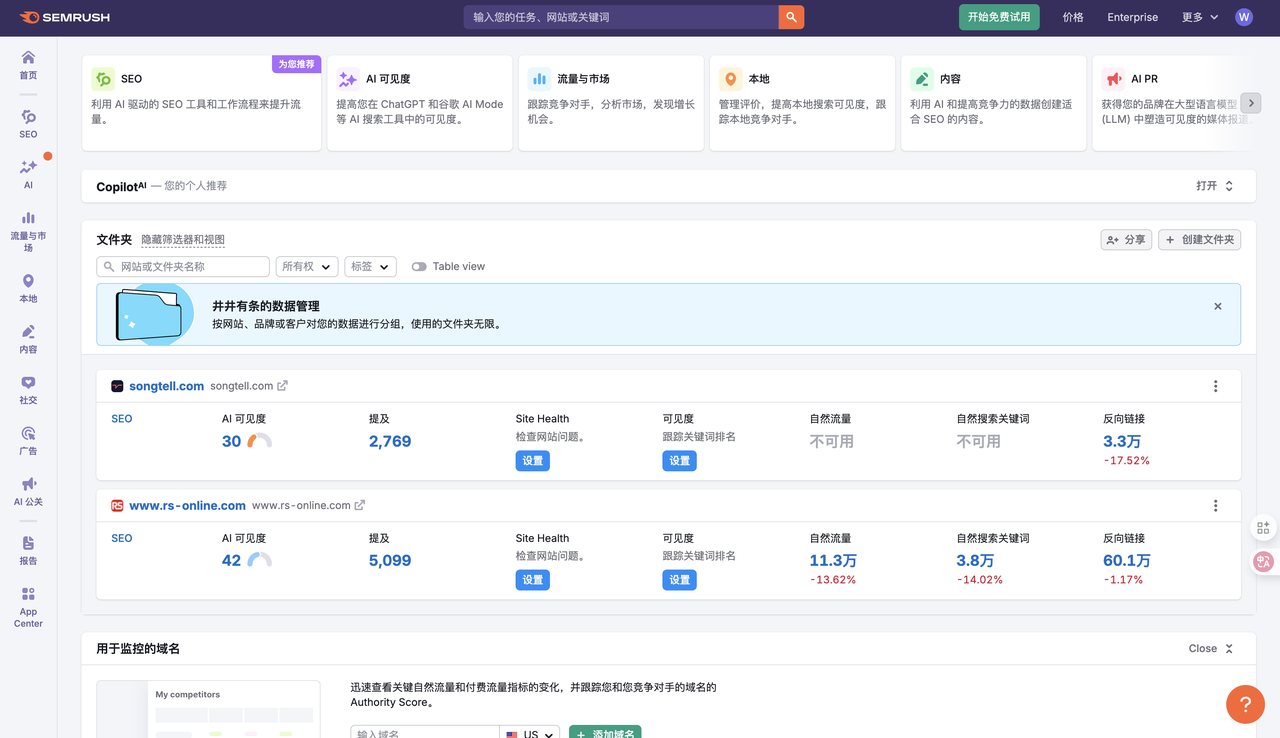Open the 标签 tags dropdown
The height and width of the screenshot is (738, 1280).
coord(370,267)
